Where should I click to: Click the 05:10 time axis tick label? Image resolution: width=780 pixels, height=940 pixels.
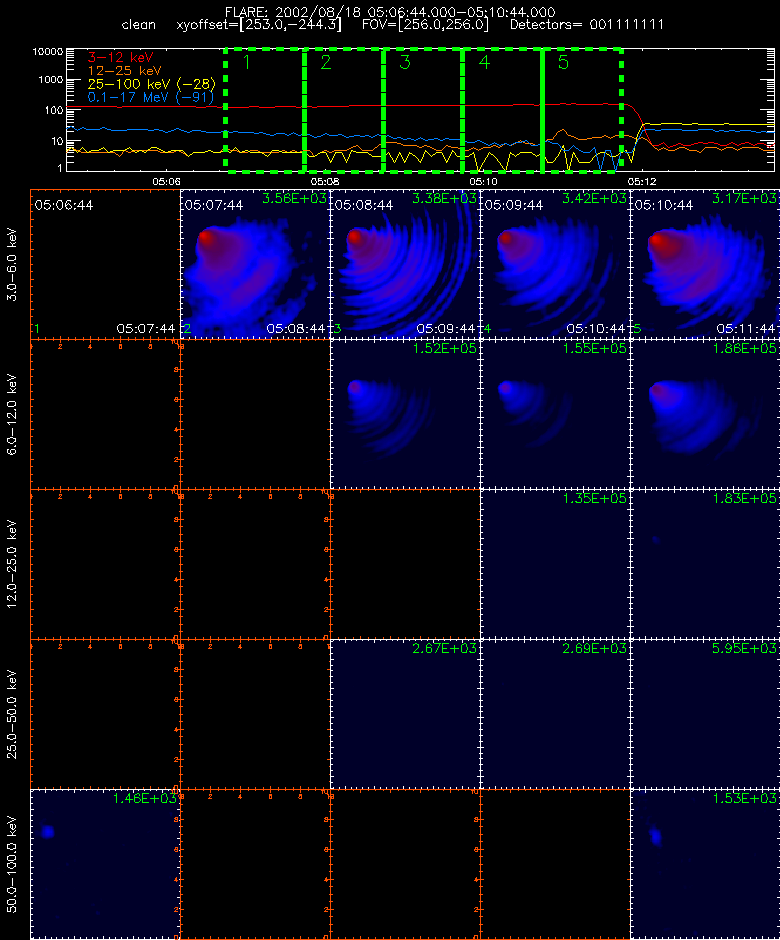pyautogui.click(x=483, y=181)
